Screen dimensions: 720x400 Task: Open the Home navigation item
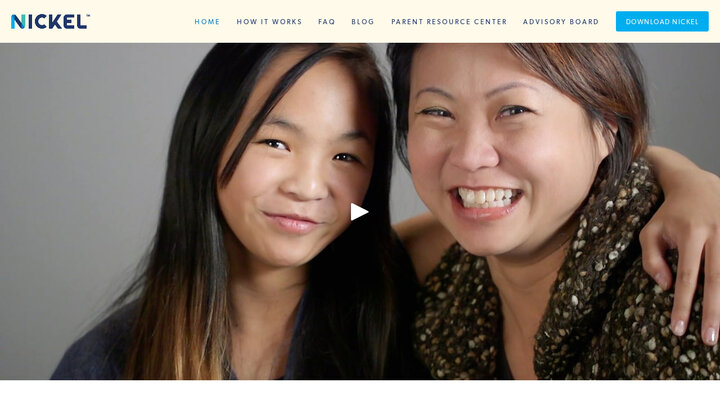point(207,22)
